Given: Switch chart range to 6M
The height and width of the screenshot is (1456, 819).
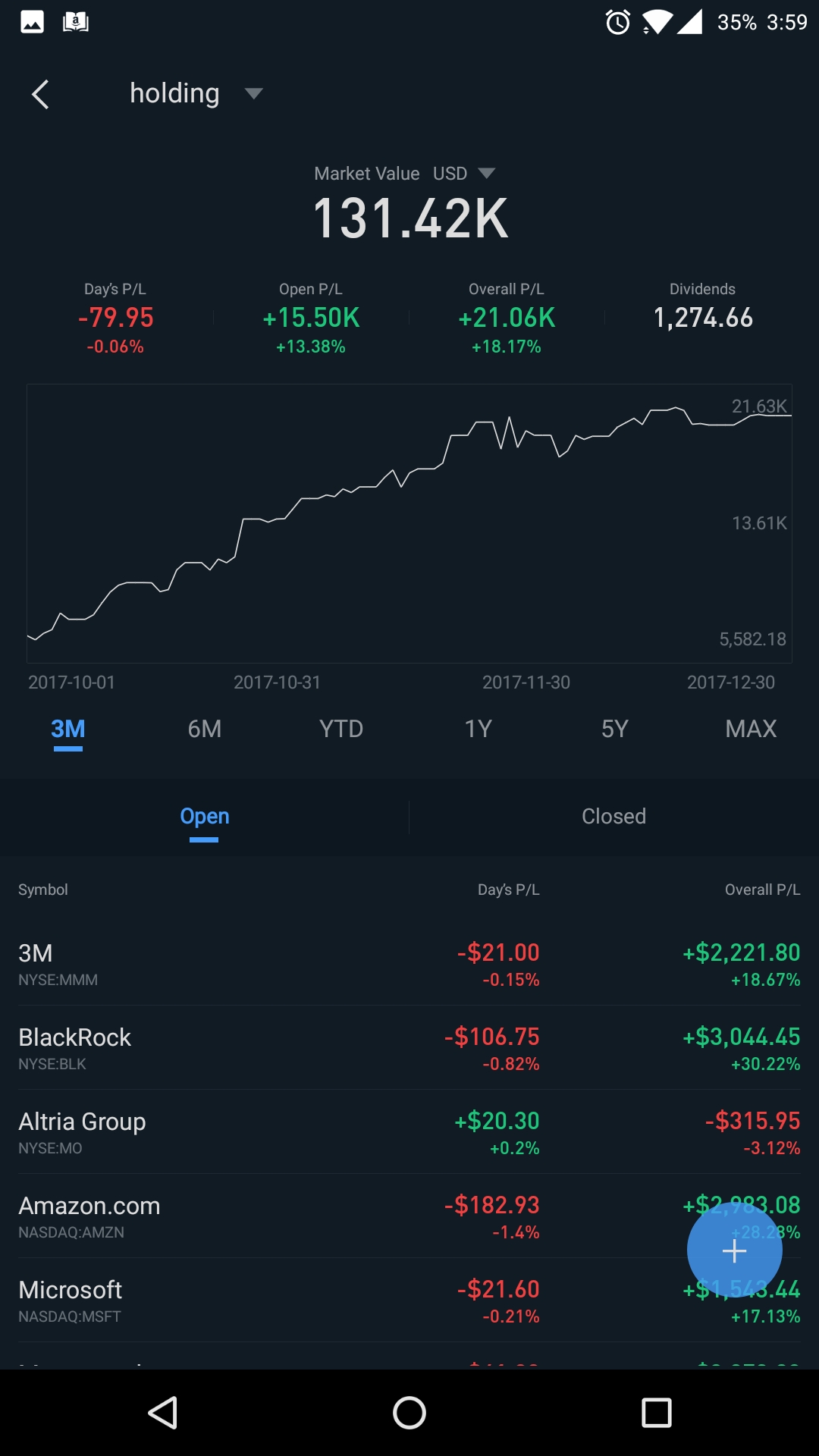Looking at the screenshot, I should click(205, 729).
